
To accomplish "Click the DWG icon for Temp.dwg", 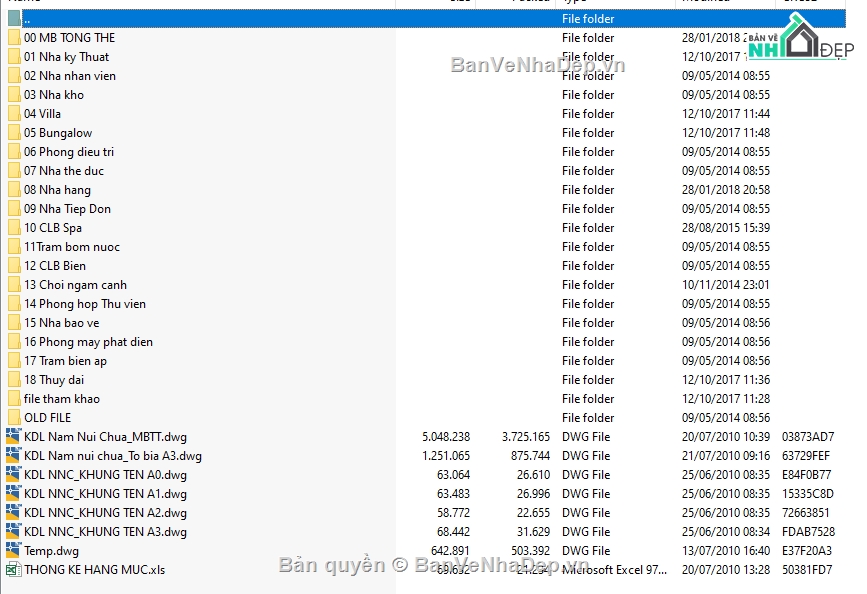I will pyautogui.click(x=13, y=551).
